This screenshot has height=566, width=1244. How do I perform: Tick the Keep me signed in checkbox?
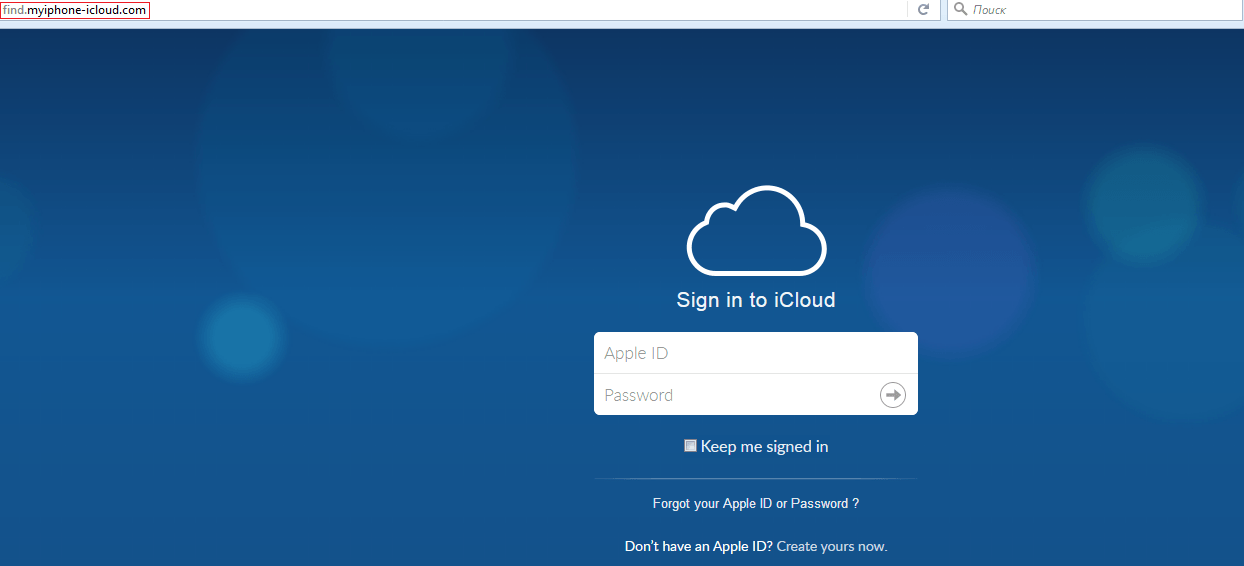(690, 446)
